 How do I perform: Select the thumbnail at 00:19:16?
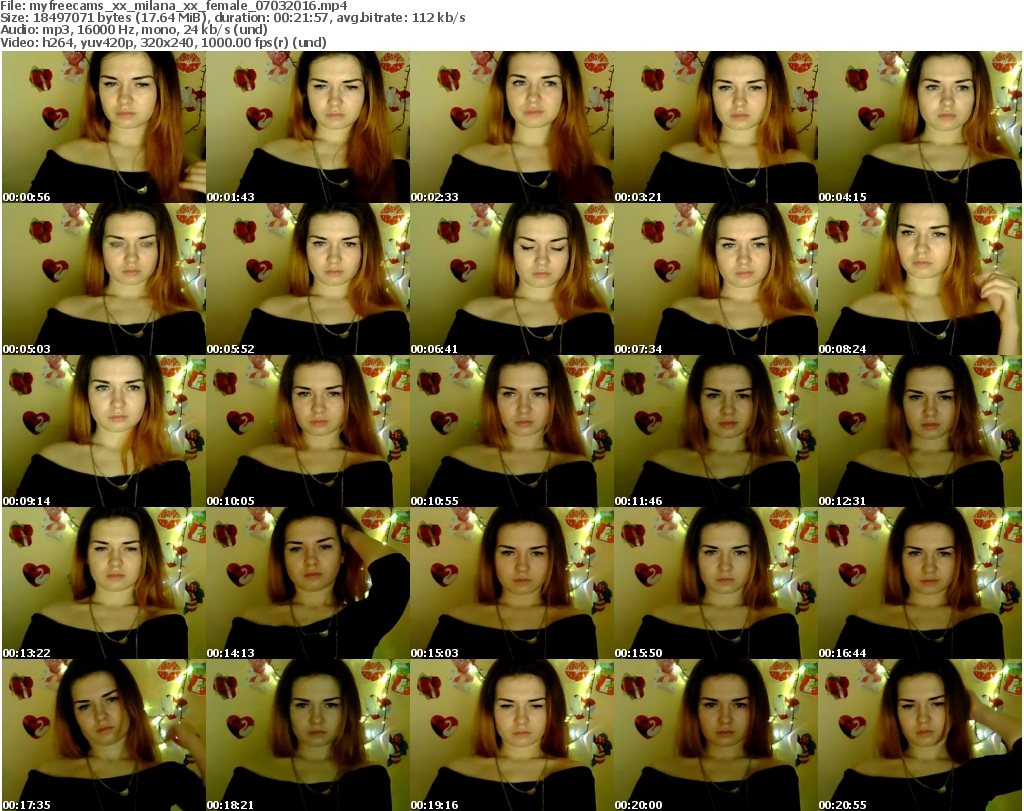tap(511, 735)
